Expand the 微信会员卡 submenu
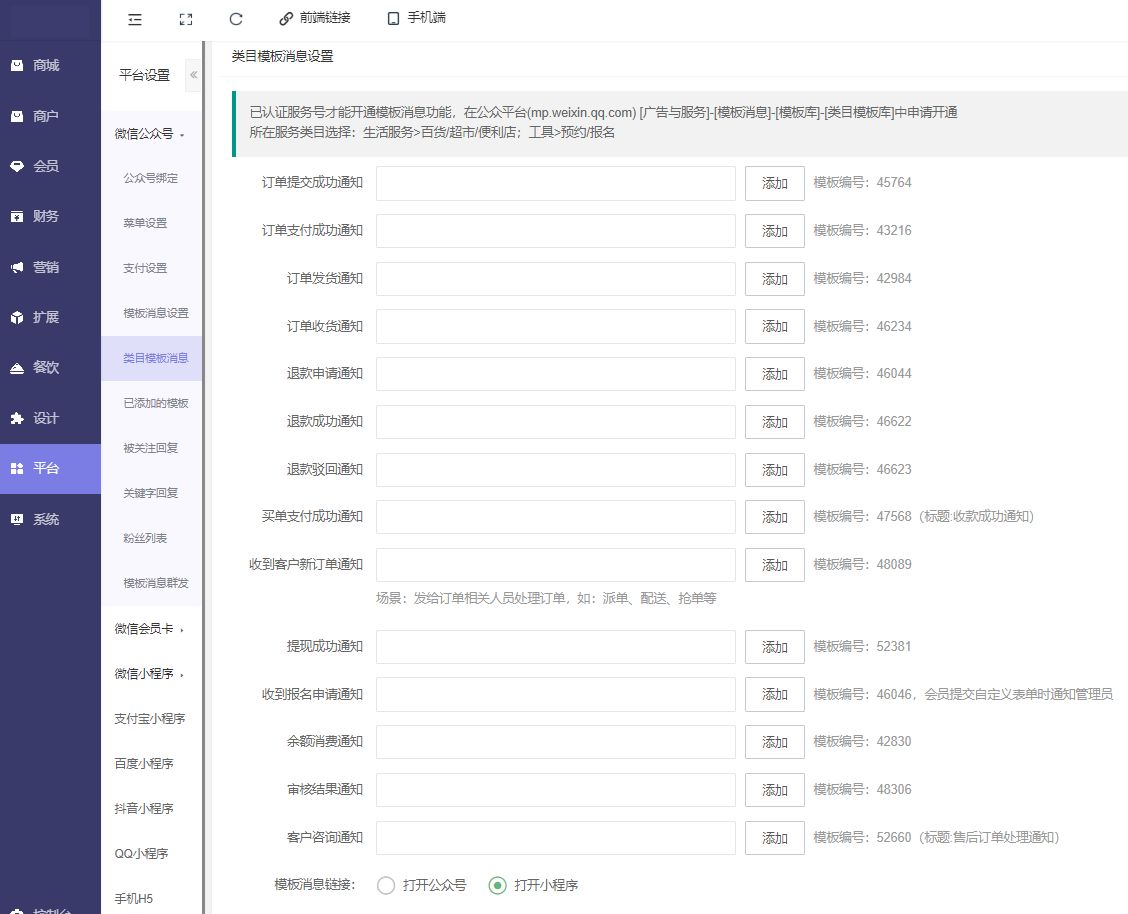 pos(150,629)
